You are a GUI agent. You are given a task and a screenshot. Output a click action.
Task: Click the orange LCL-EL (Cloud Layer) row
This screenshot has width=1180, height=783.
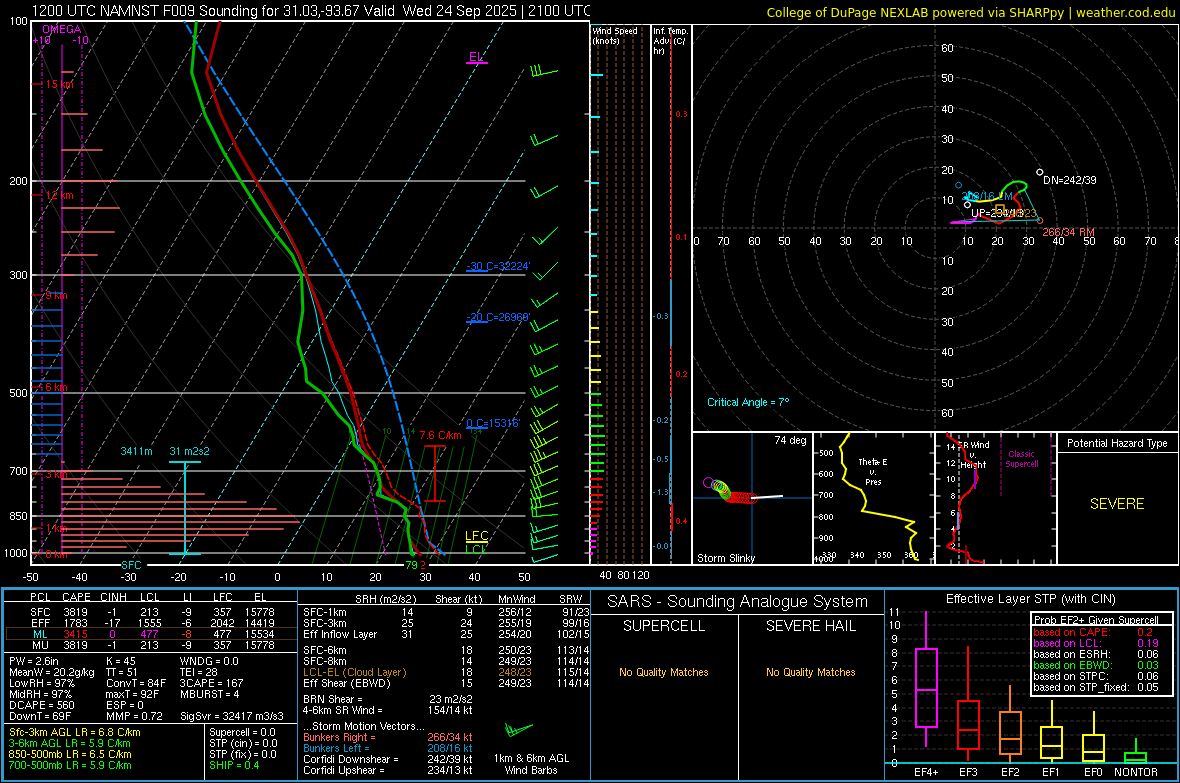pos(446,672)
